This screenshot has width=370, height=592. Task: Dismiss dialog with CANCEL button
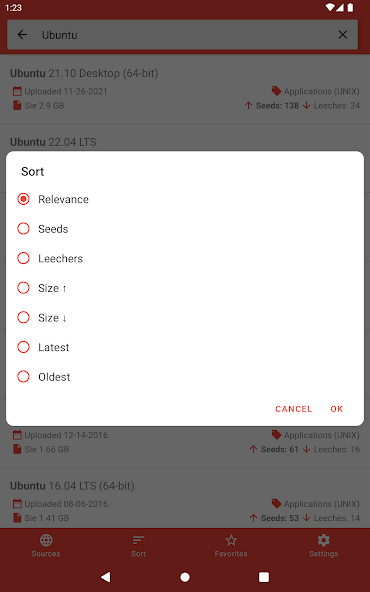click(x=293, y=409)
